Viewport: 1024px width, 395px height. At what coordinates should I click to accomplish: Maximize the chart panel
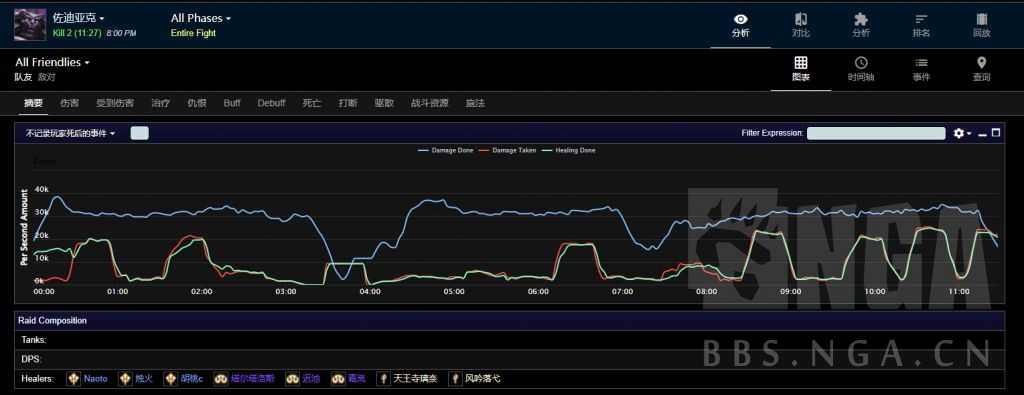(x=996, y=133)
